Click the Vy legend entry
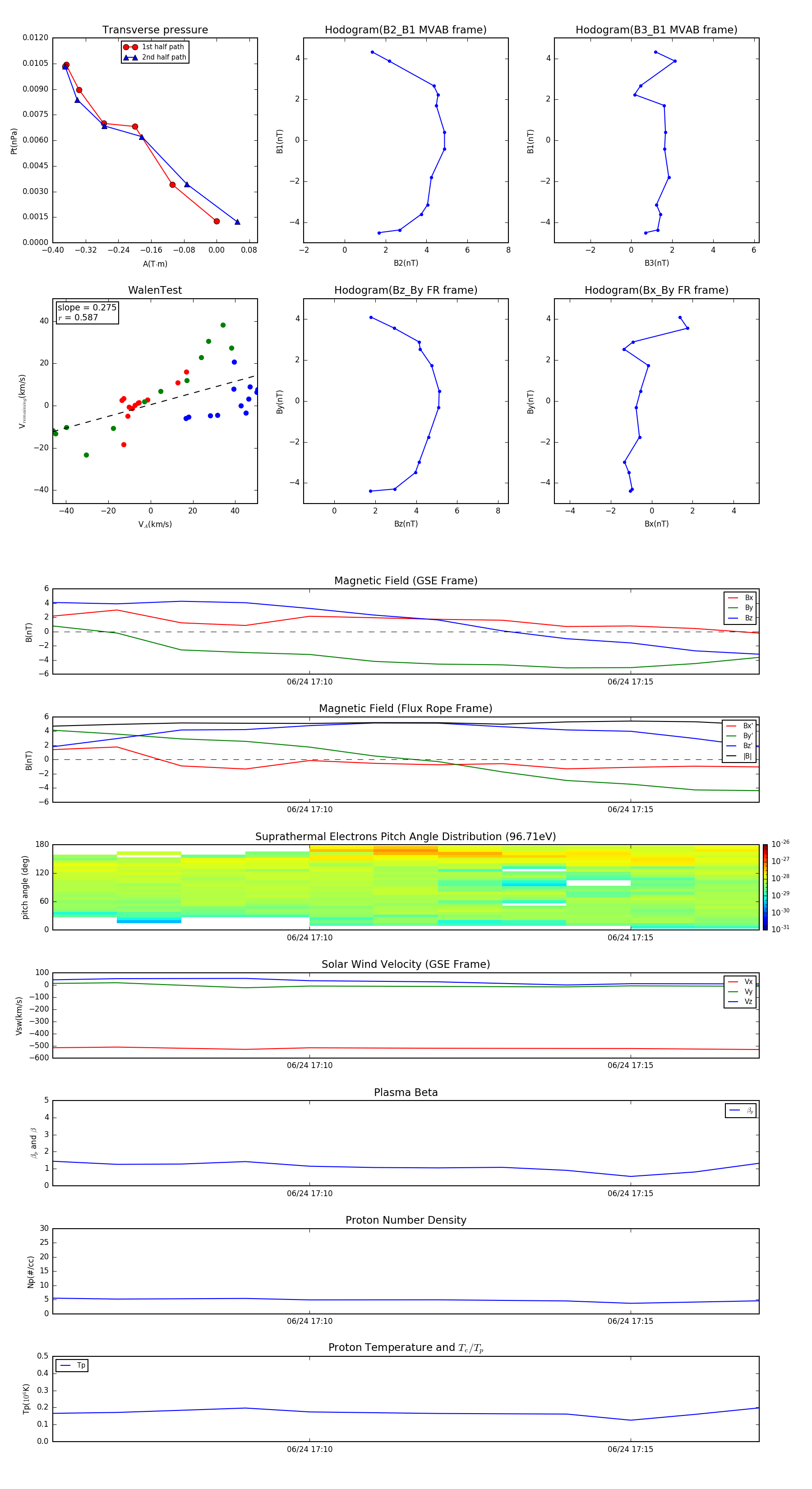 tap(740, 991)
